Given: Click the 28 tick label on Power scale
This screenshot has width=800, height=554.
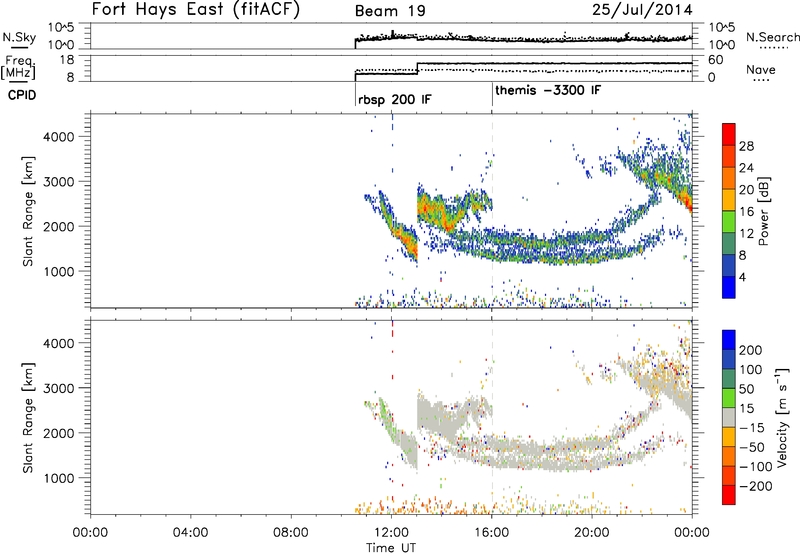Looking at the screenshot, I should (x=746, y=146).
